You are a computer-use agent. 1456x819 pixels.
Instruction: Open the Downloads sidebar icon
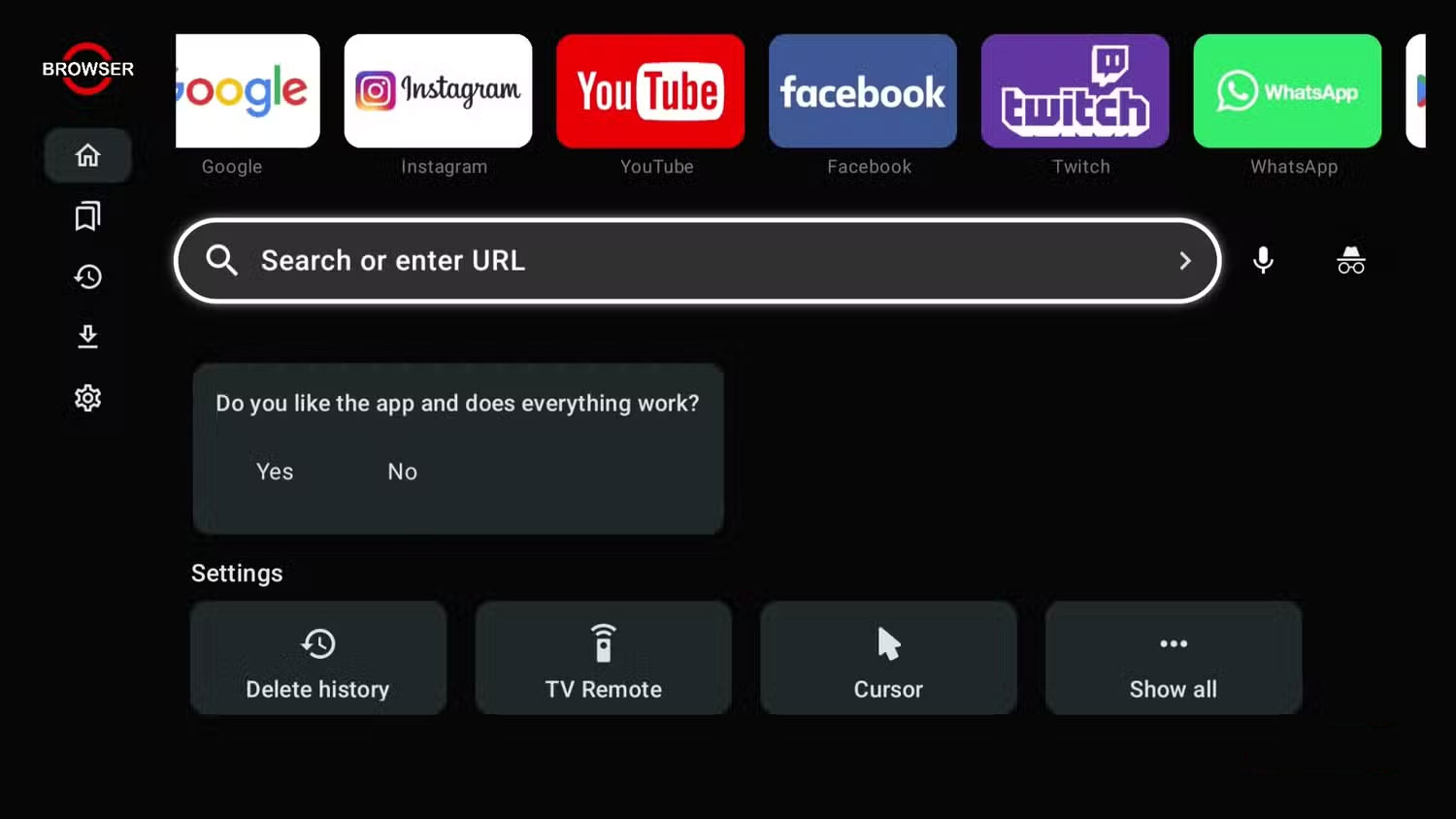coord(87,337)
